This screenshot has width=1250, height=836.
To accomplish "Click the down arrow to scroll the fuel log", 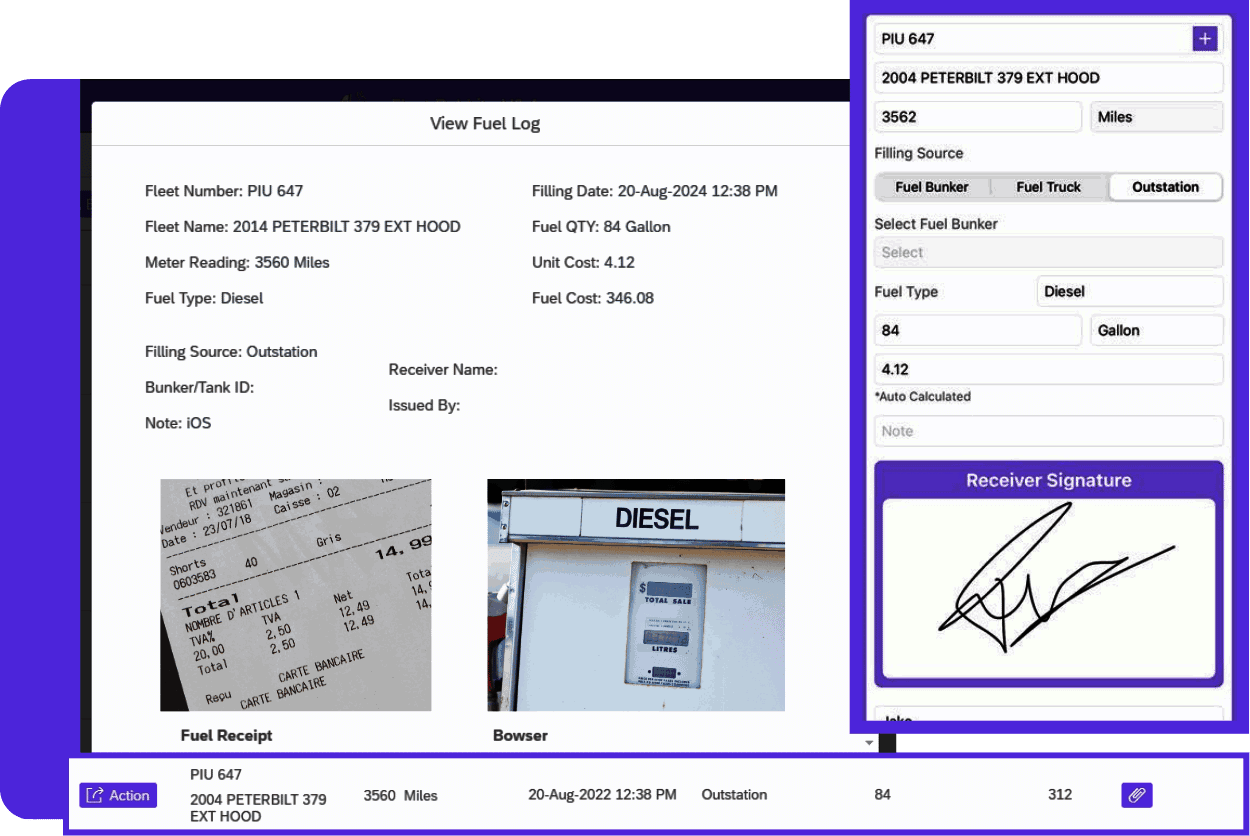I will click(x=866, y=742).
